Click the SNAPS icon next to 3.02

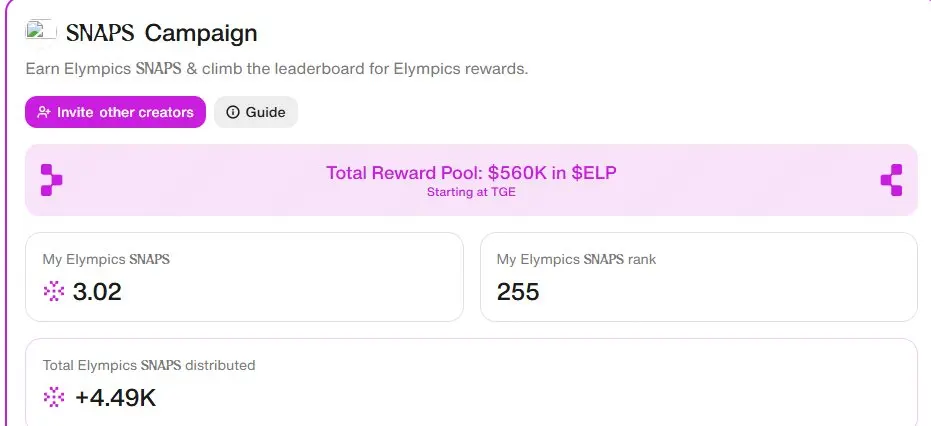coord(54,291)
